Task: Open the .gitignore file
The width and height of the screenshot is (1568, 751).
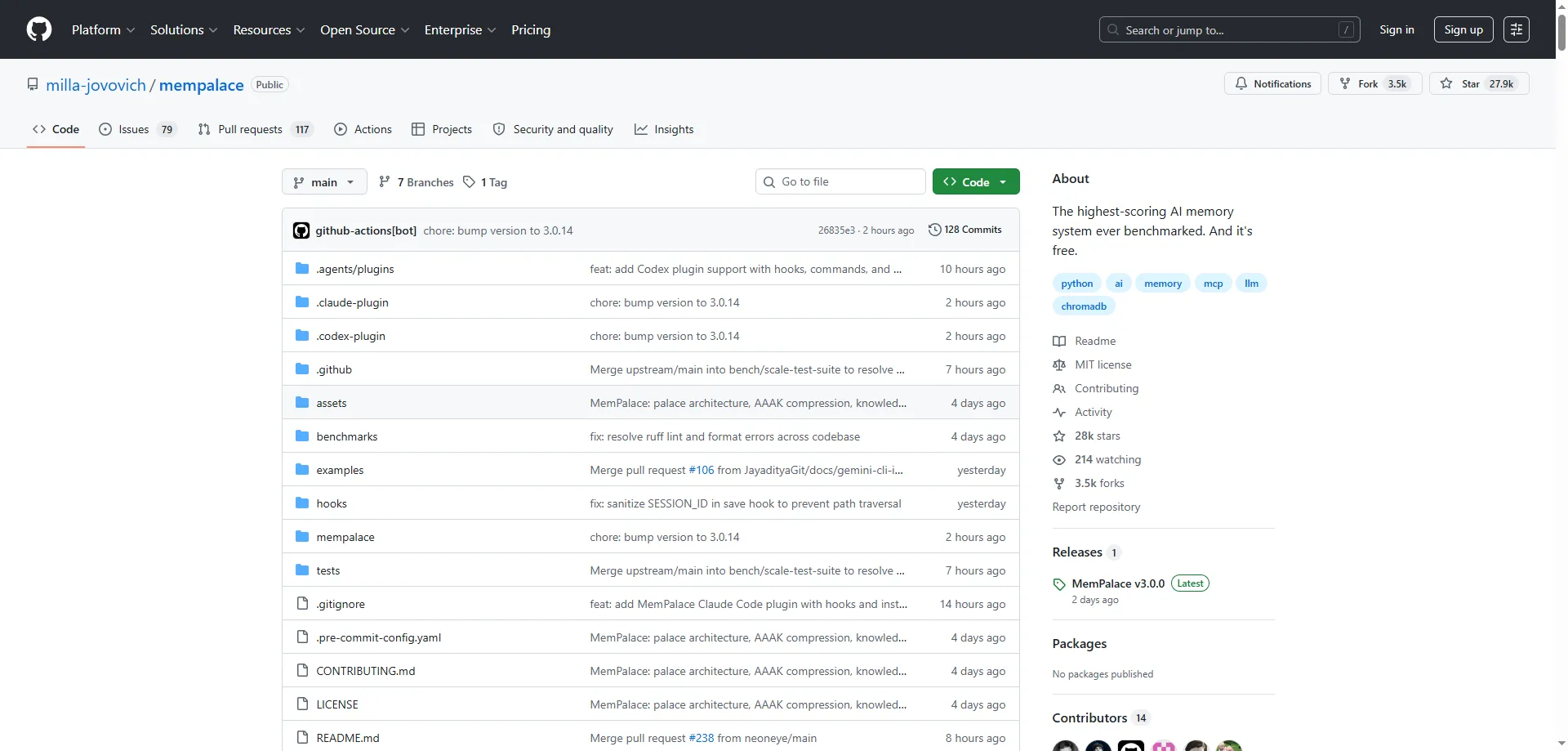Action: coord(341,604)
